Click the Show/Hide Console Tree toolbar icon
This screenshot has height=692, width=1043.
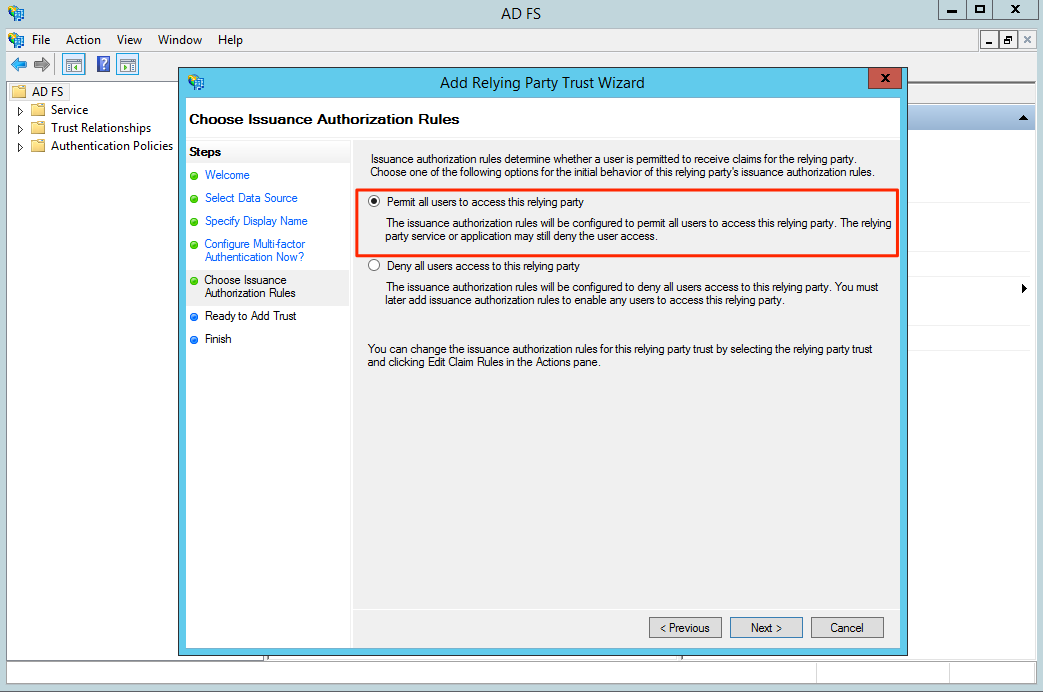coord(74,65)
